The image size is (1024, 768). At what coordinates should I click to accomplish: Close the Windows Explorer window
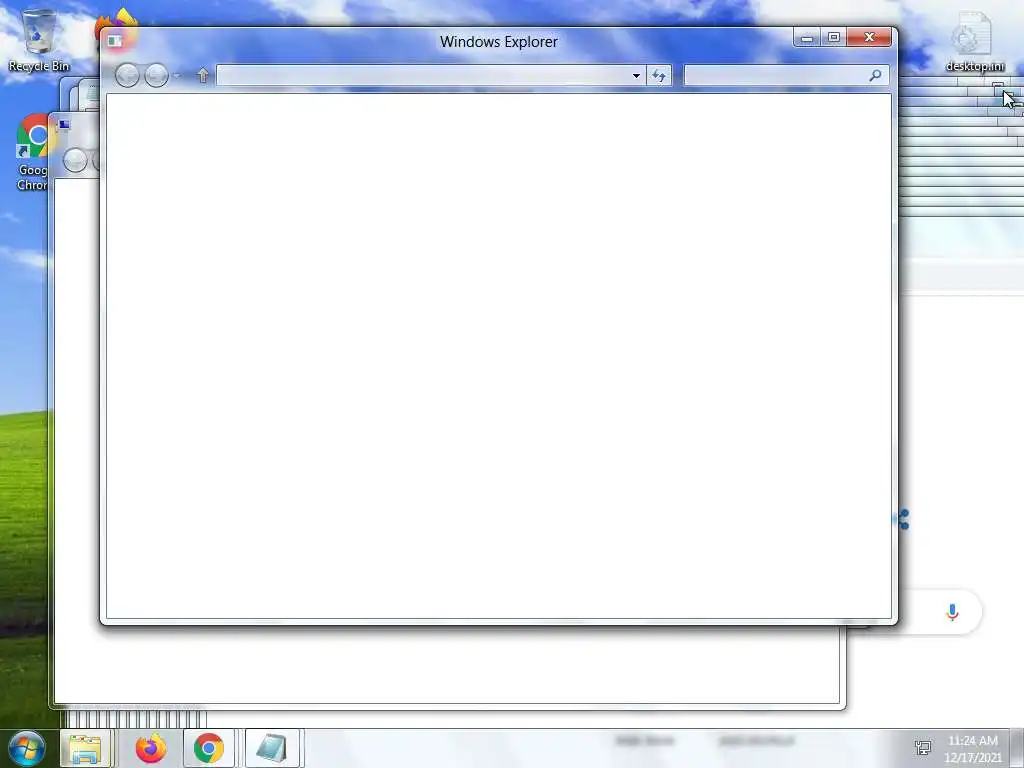click(869, 38)
